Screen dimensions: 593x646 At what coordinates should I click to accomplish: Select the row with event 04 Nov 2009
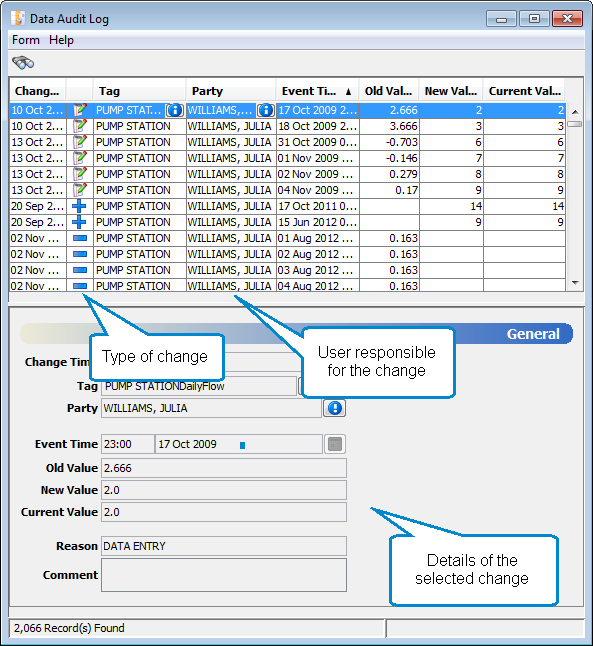tap(287, 190)
